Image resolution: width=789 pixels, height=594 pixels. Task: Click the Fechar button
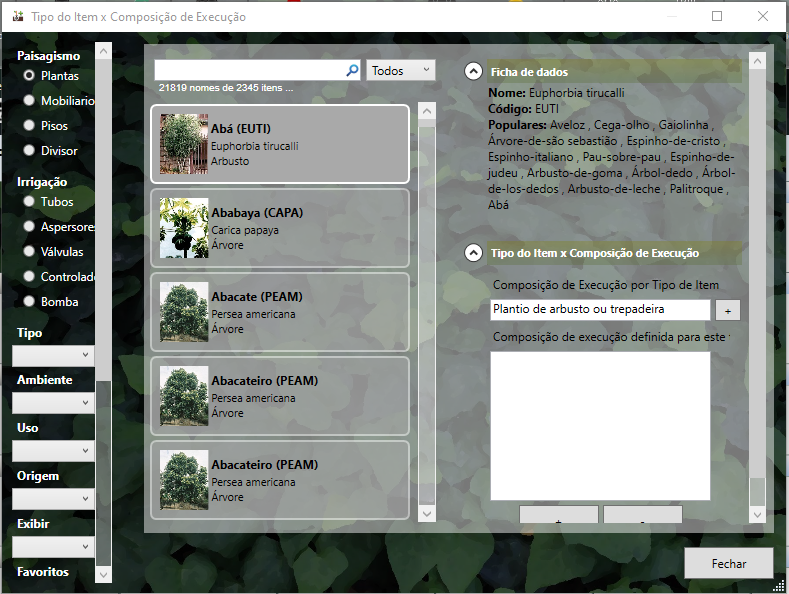728,563
